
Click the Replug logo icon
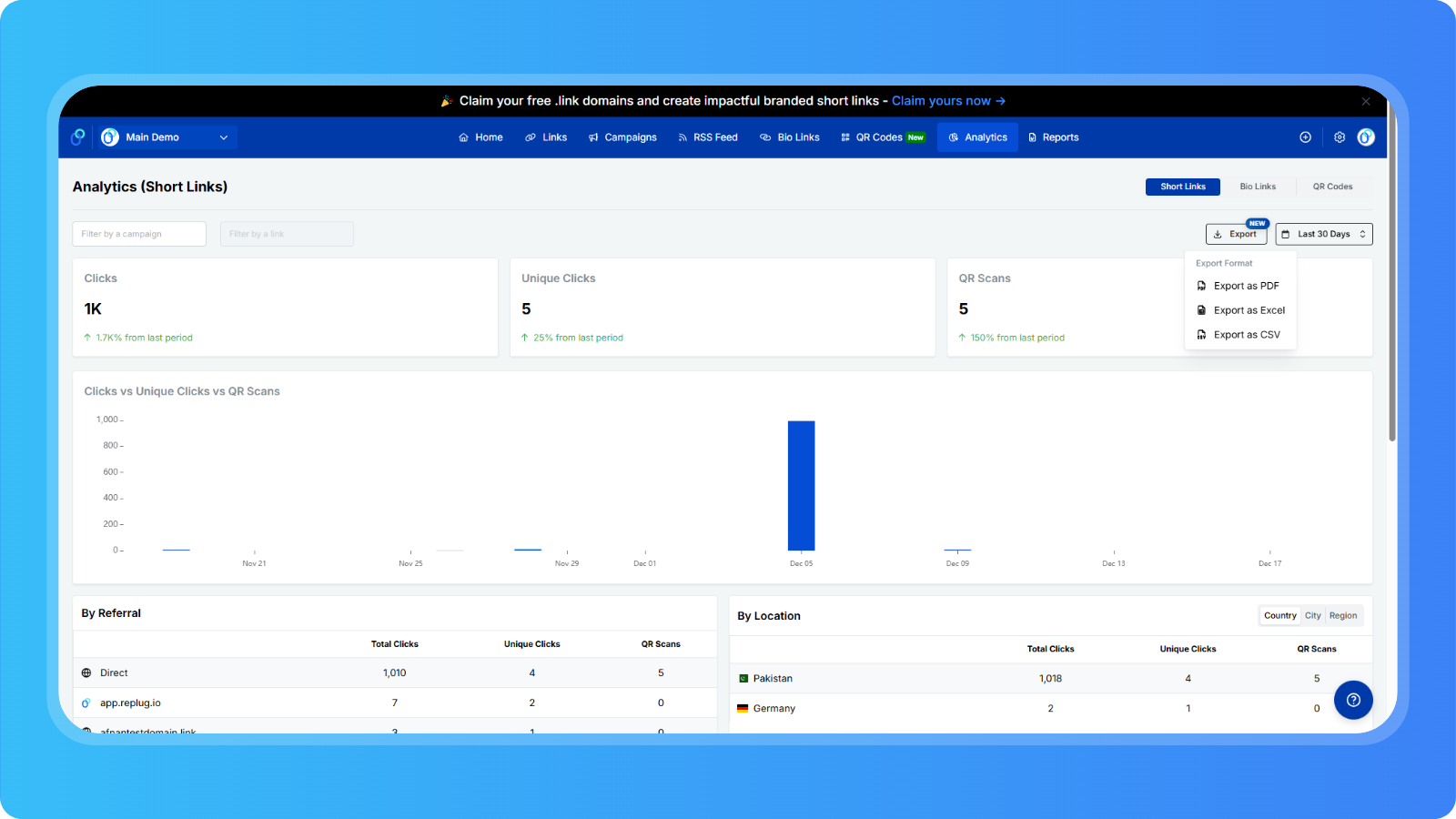78,137
